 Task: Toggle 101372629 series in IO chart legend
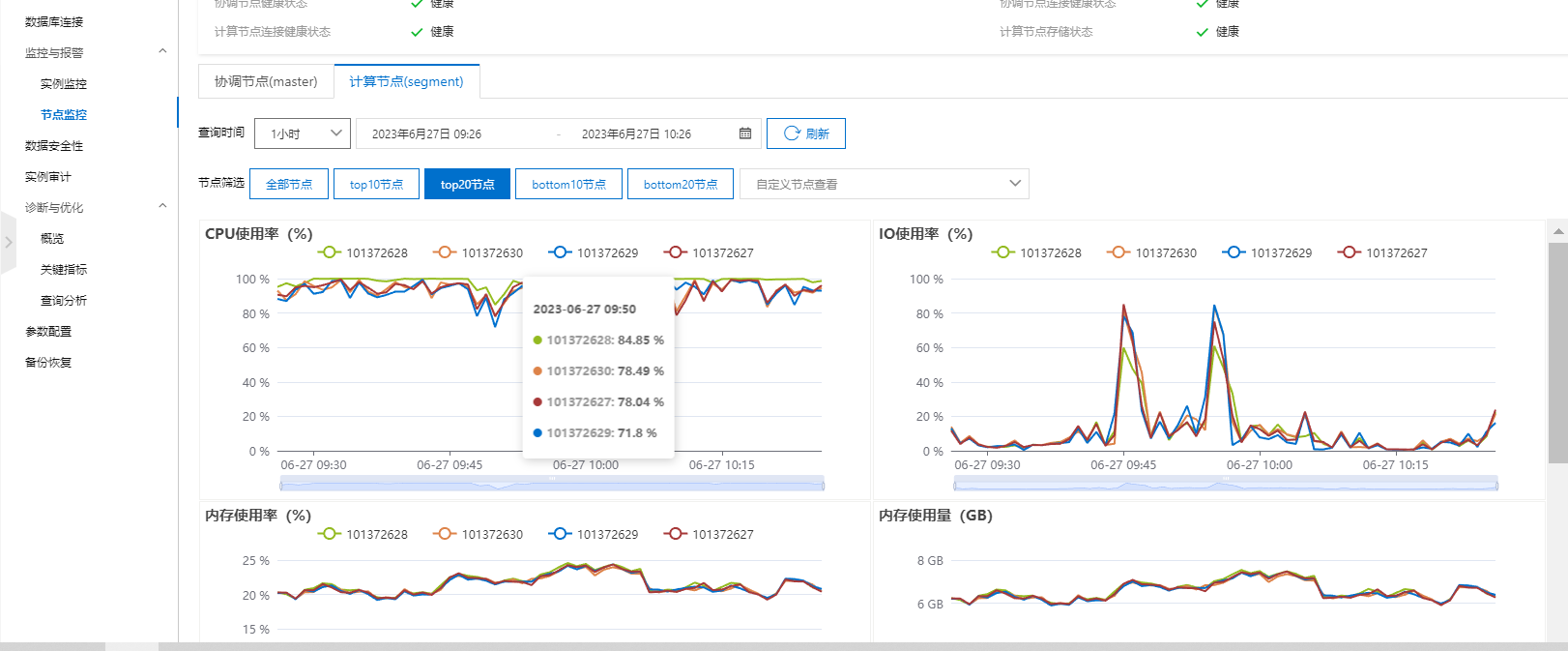point(1267,252)
